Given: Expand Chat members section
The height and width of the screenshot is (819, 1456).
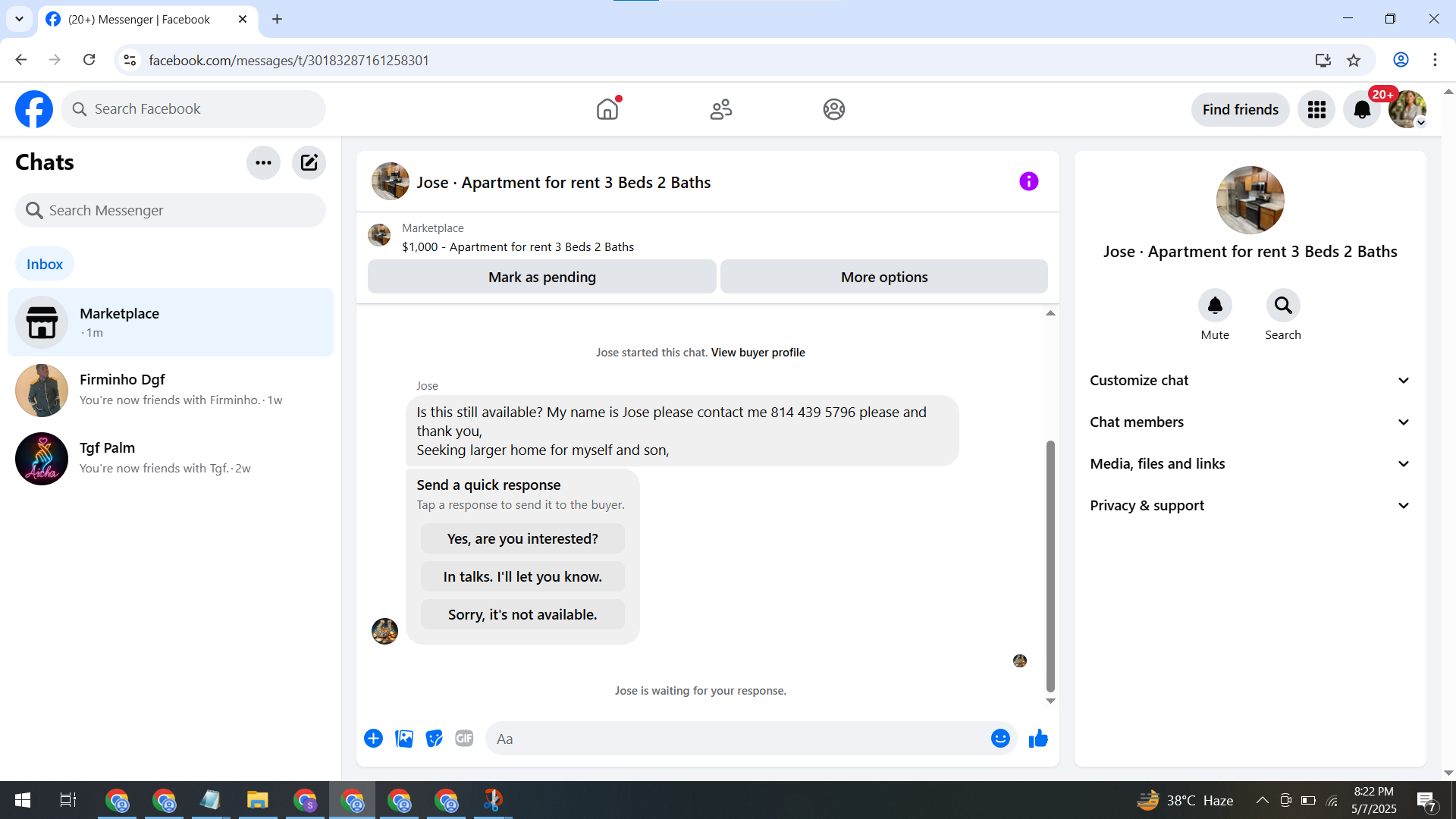Looking at the screenshot, I should pos(1250,422).
